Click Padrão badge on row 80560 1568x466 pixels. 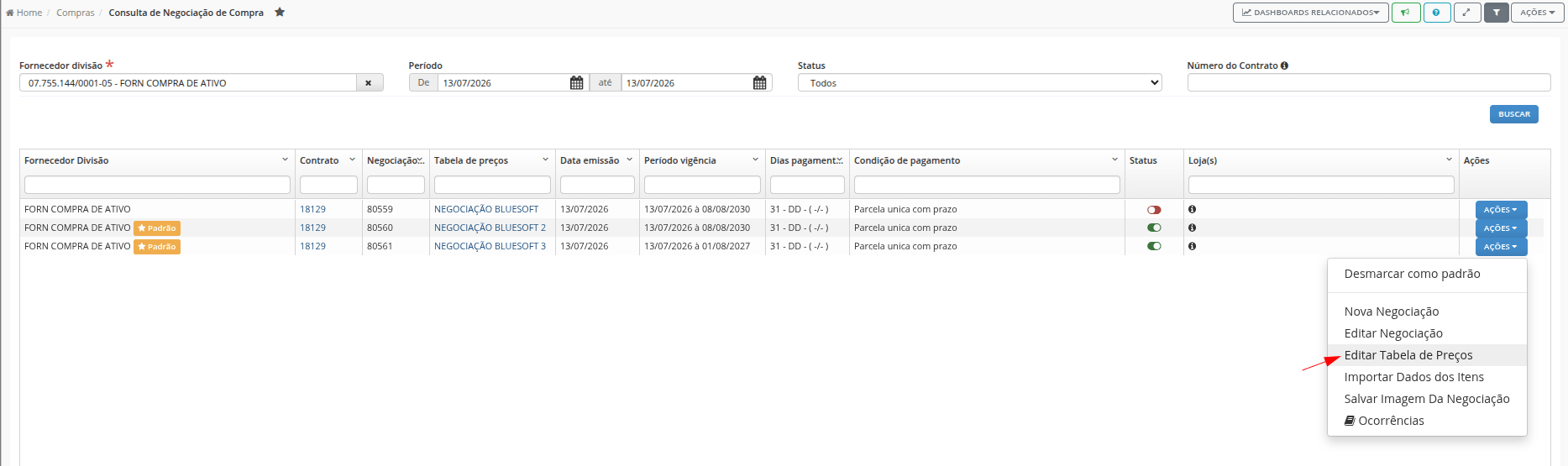157,228
